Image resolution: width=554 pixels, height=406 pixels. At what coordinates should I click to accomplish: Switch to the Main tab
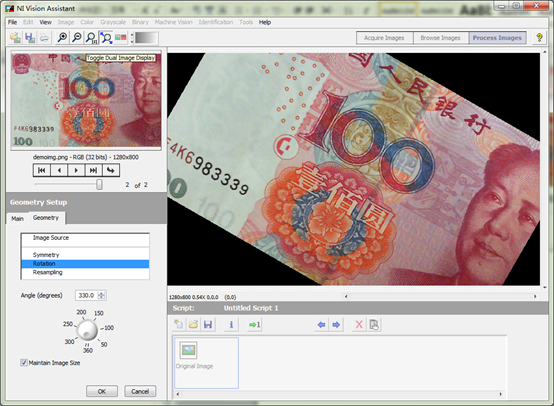coord(17,219)
